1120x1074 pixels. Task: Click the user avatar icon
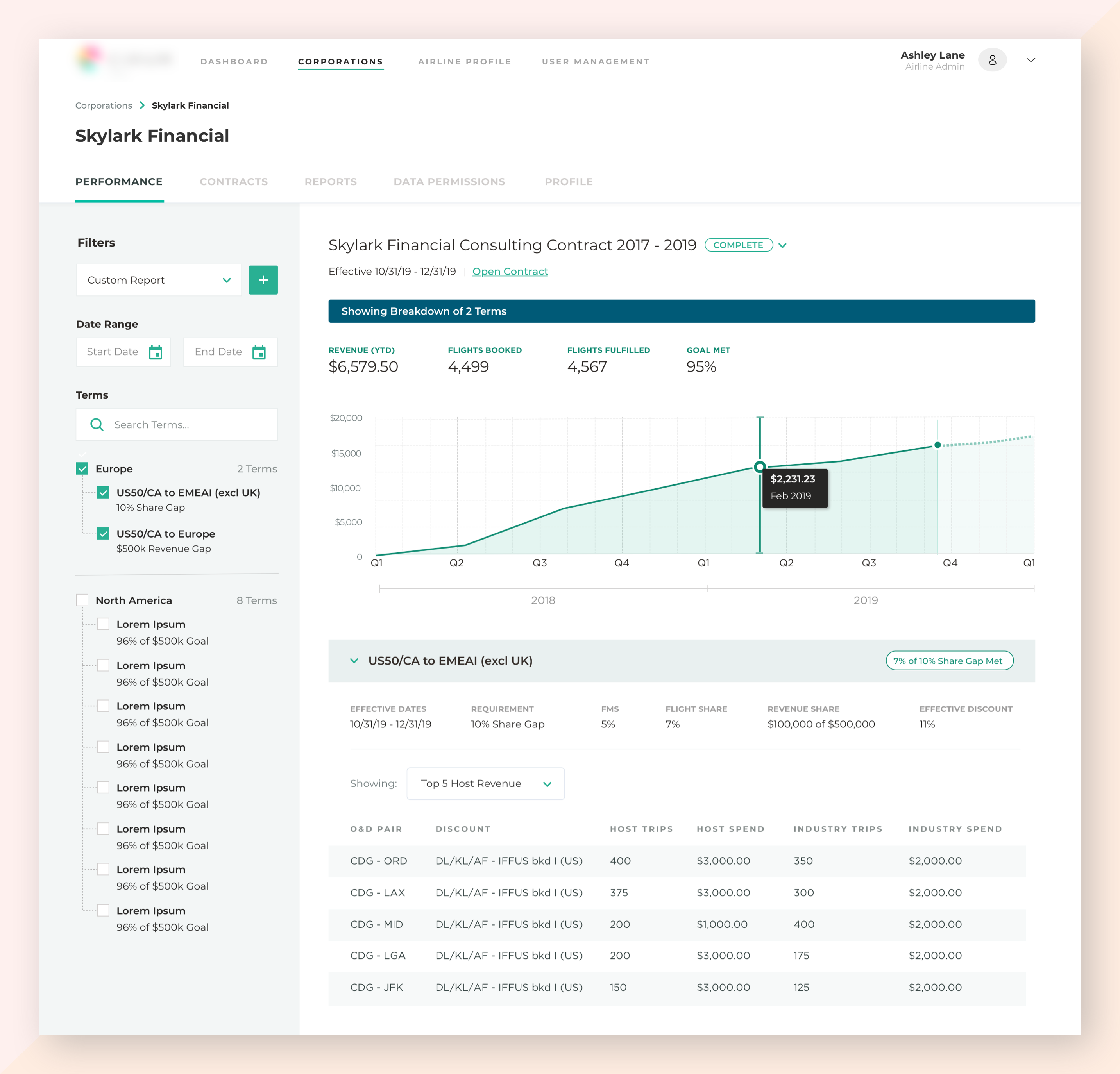[x=992, y=60]
